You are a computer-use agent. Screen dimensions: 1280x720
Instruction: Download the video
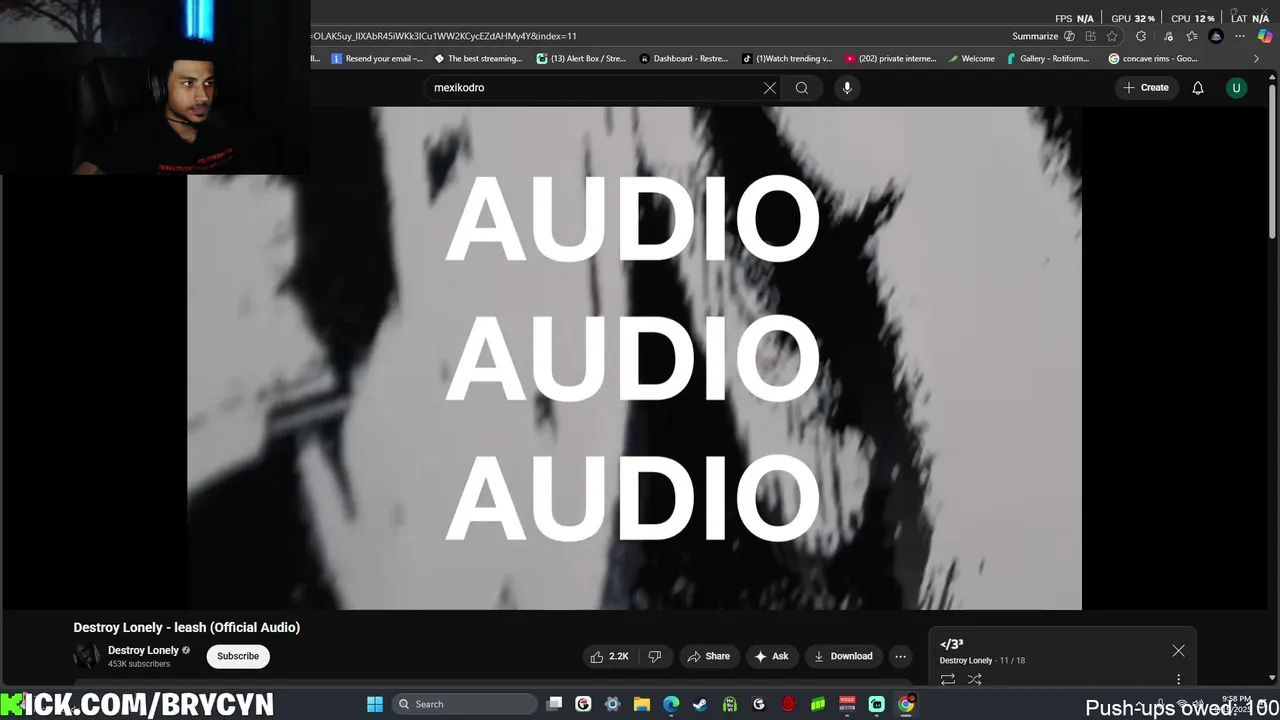(x=843, y=656)
